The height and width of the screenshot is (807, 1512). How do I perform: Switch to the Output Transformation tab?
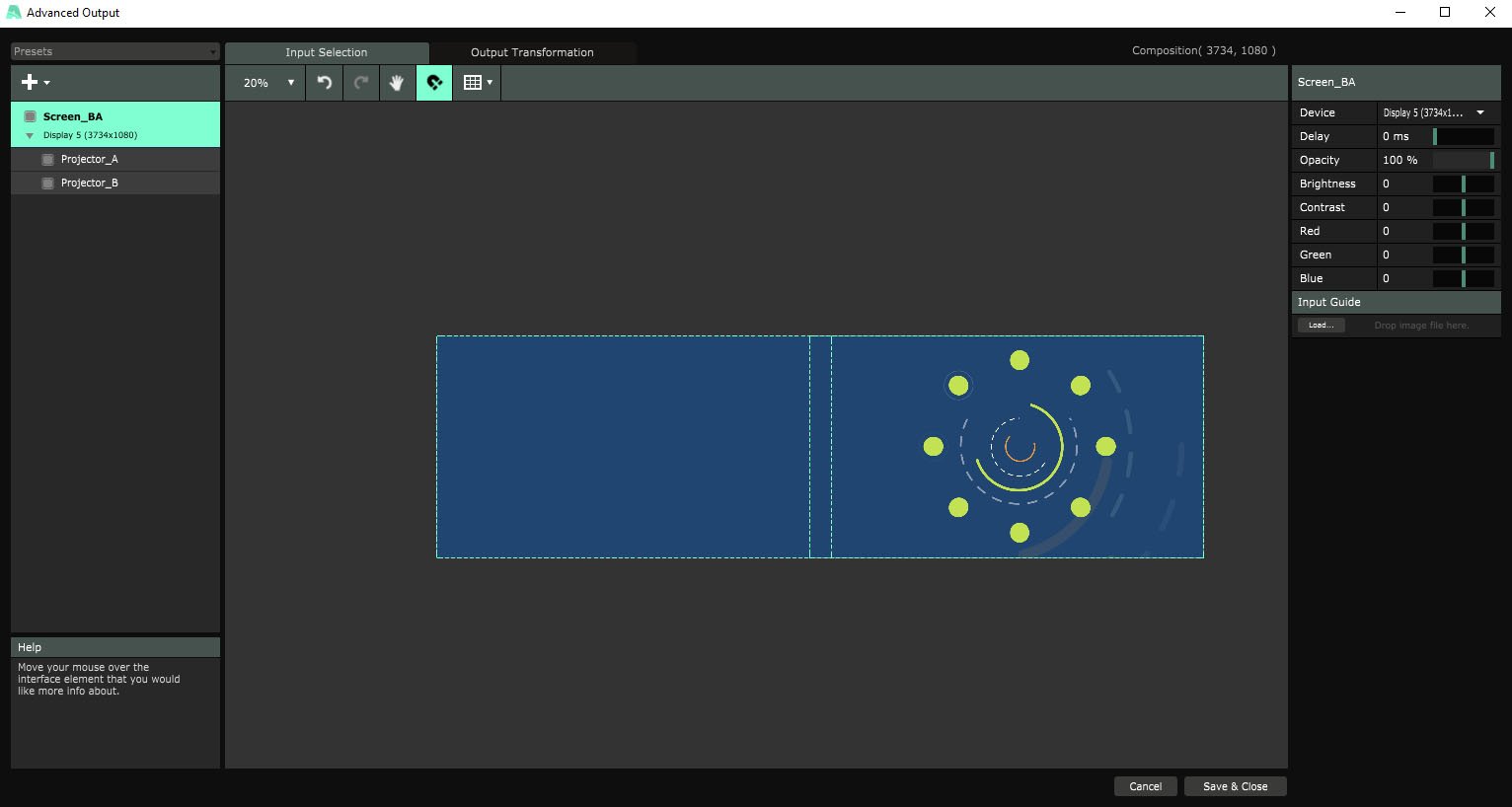(x=532, y=52)
